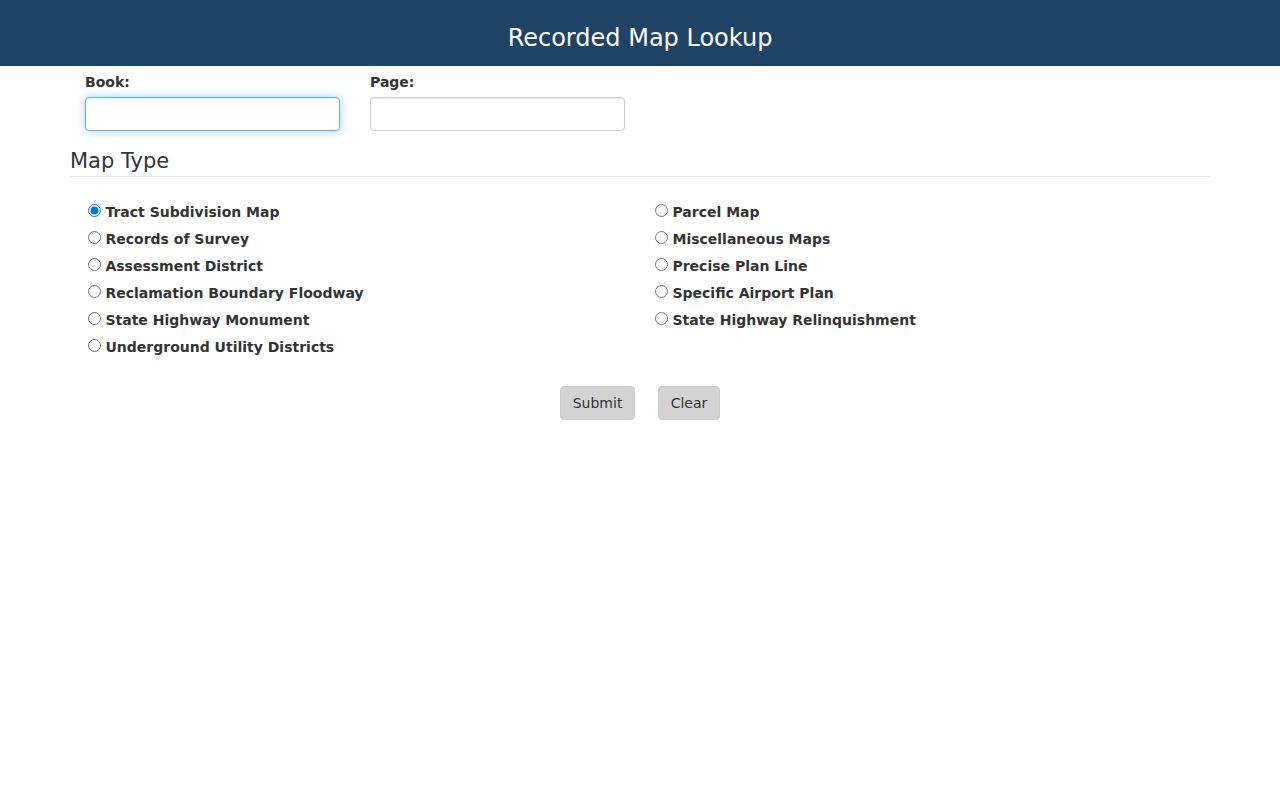Choose State Highway Relinquishment option
The width and height of the screenshot is (1280, 800).
click(x=661, y=319)
